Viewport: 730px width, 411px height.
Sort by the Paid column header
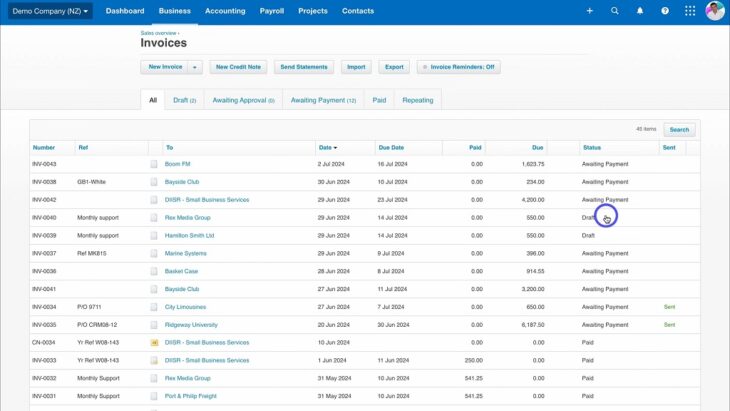tap(475, 148)
